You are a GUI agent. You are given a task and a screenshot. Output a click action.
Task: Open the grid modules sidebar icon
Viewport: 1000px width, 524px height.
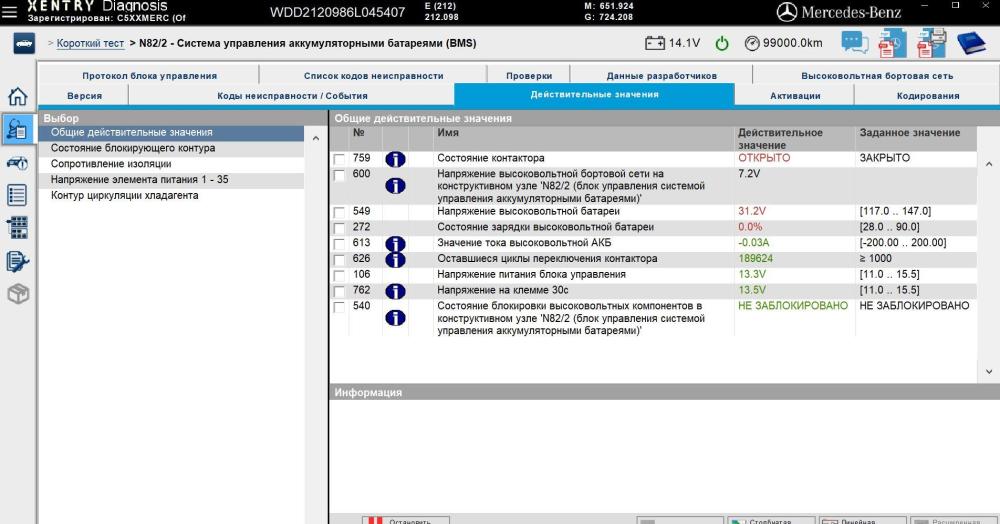coord(17,228)
